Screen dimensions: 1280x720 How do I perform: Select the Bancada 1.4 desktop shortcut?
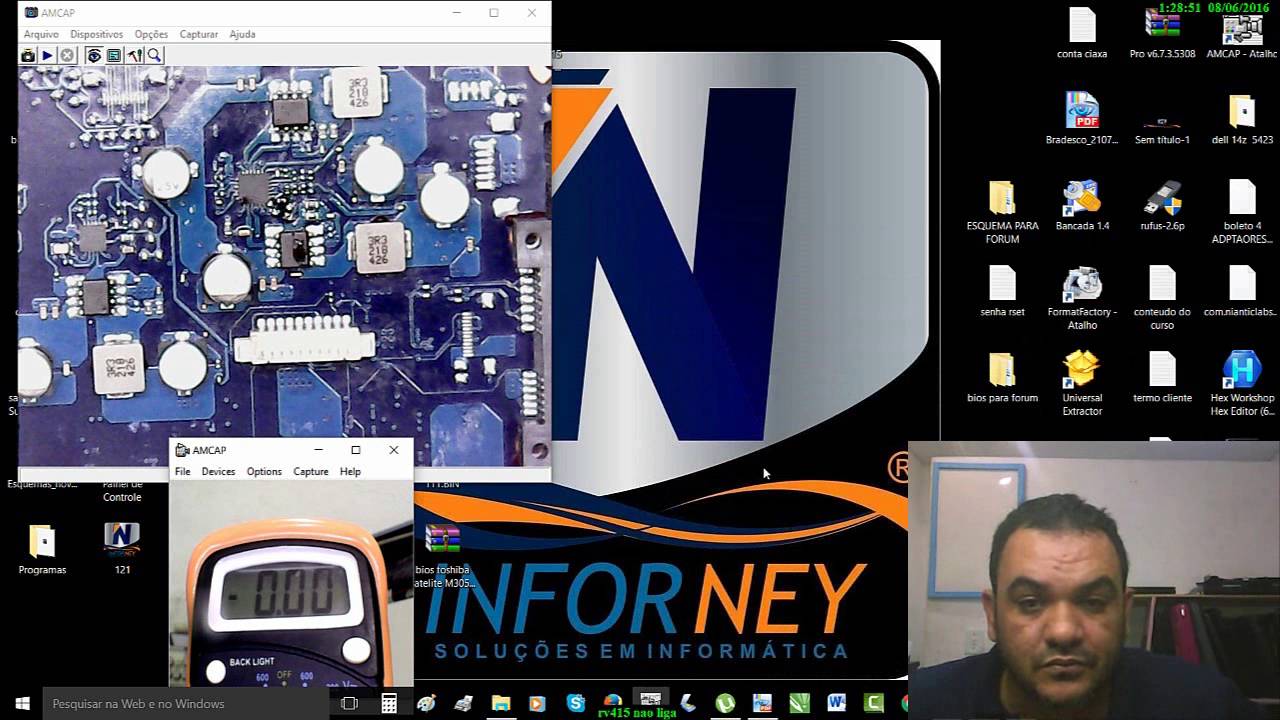(x=1082, y=206)
